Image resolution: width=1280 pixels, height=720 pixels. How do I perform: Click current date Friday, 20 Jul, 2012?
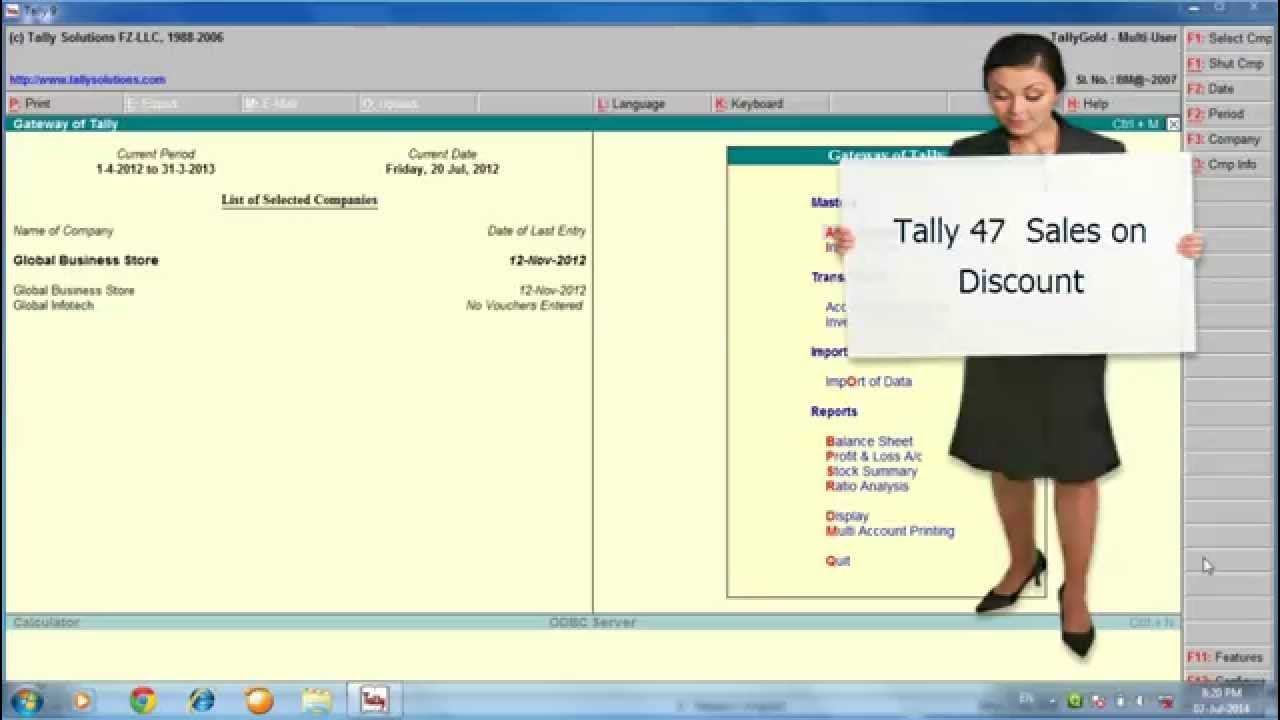(x=442, y=170)
